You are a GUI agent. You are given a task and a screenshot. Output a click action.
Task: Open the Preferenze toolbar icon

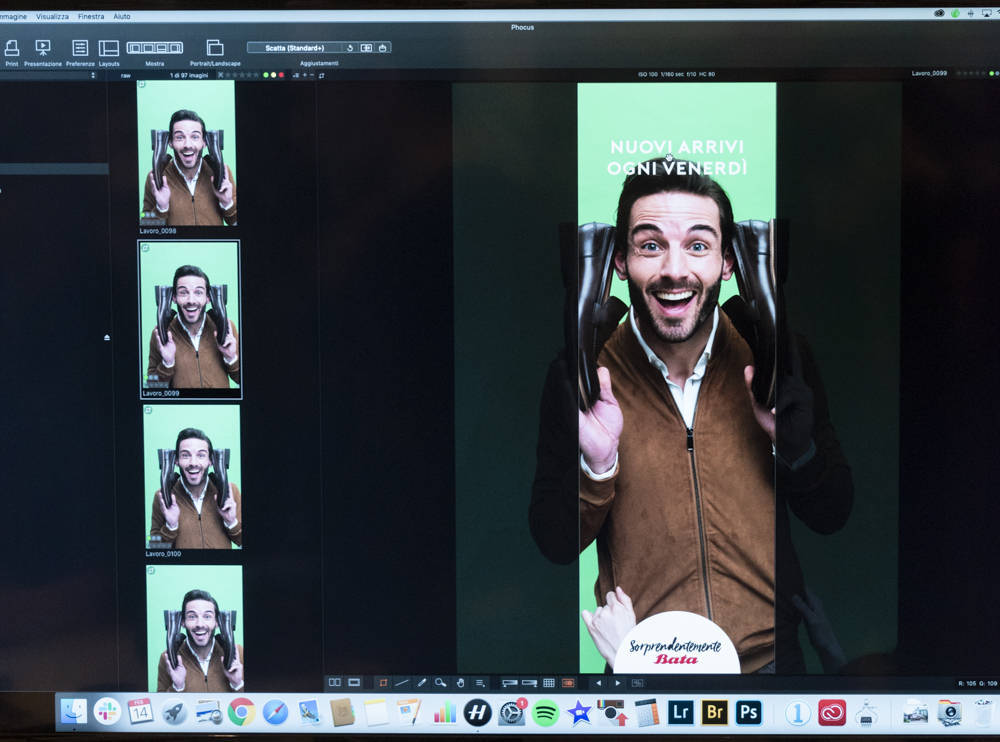point(80,48)
